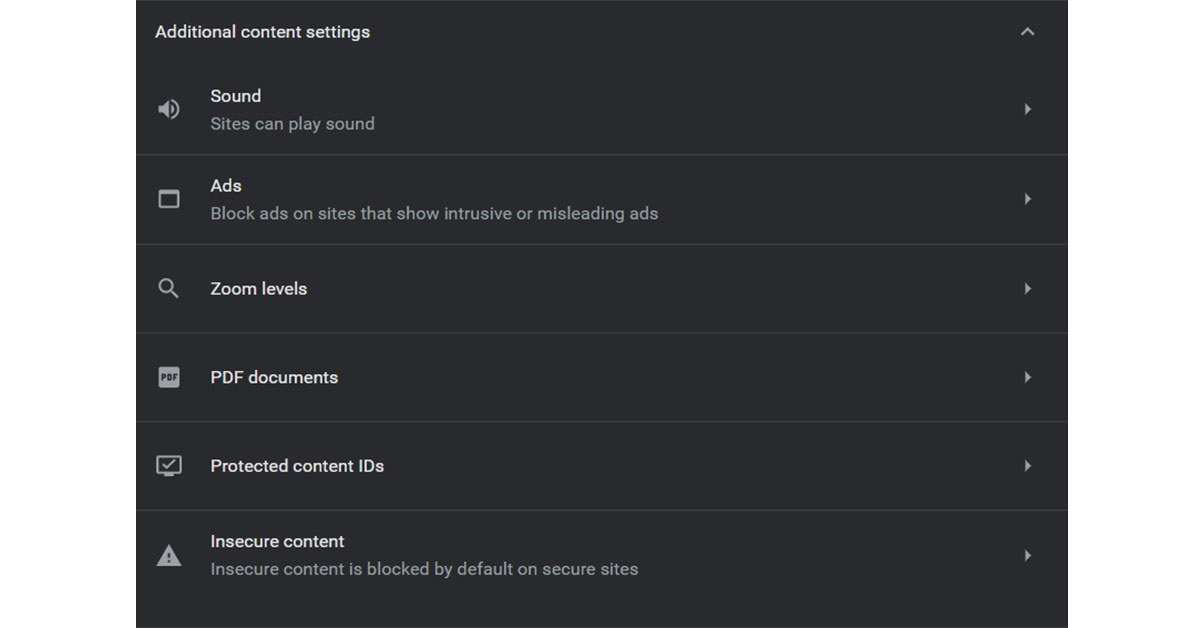Image resolution: width=1200 pixels, height=628 pixels.
Task: Click the Ads icon
Action: point(168,198)
